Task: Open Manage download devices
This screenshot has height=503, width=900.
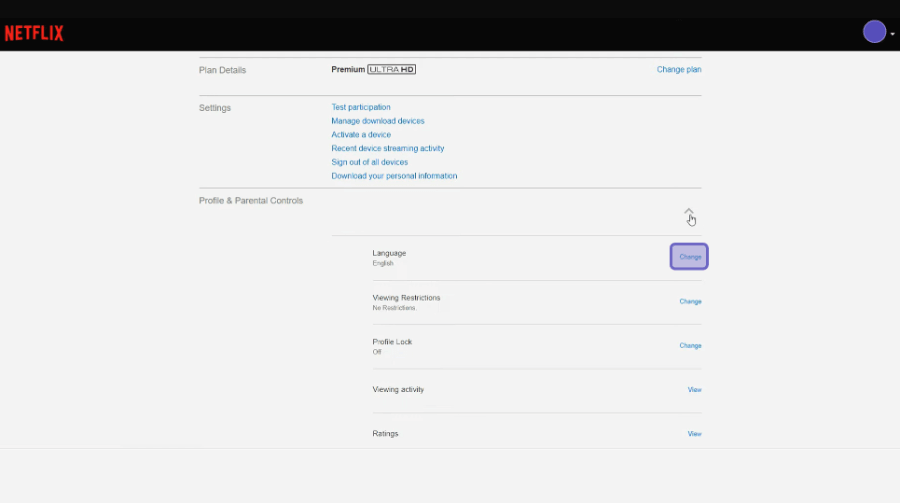Action: pos(378,121)
